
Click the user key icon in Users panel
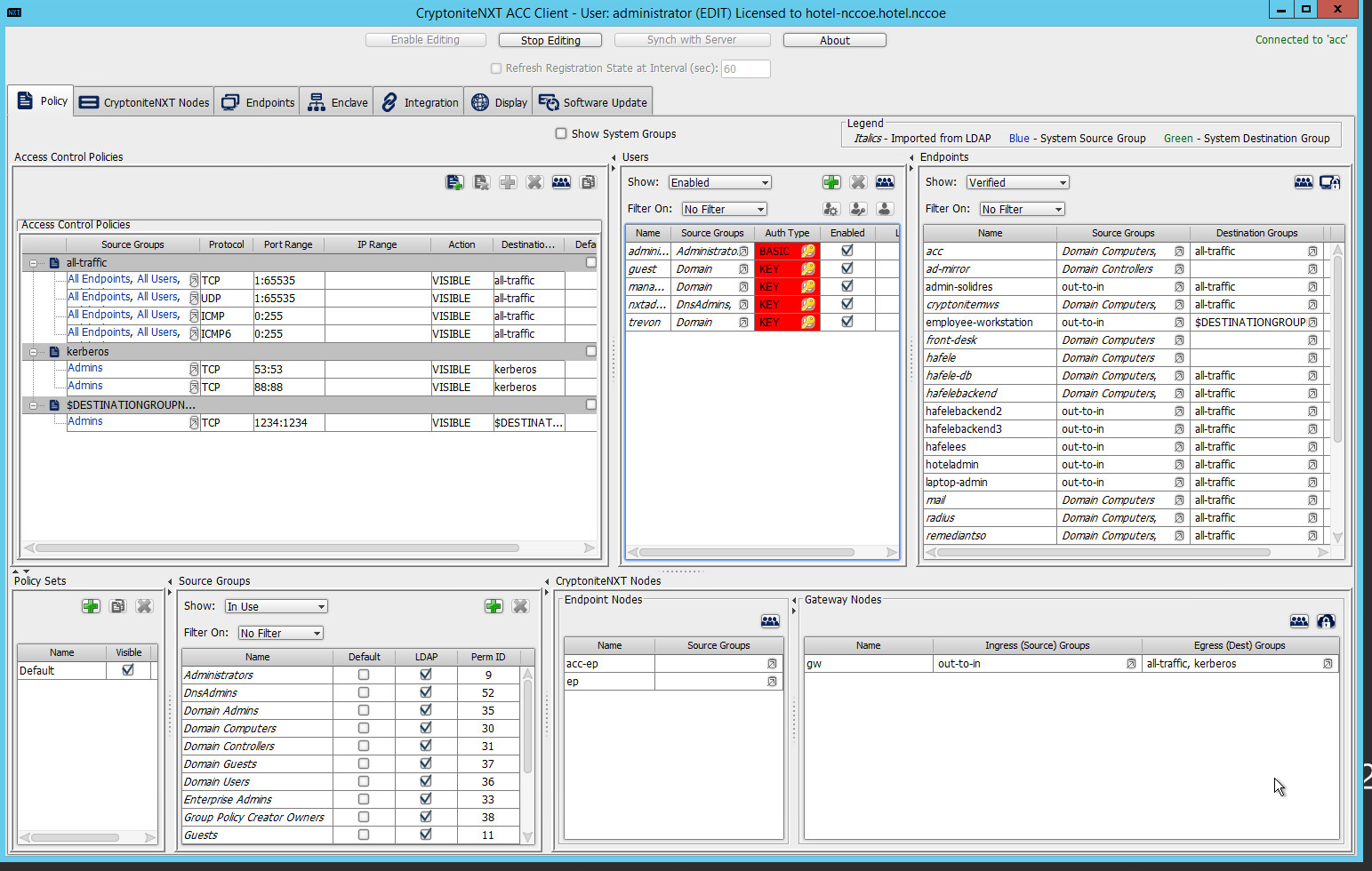858,209
